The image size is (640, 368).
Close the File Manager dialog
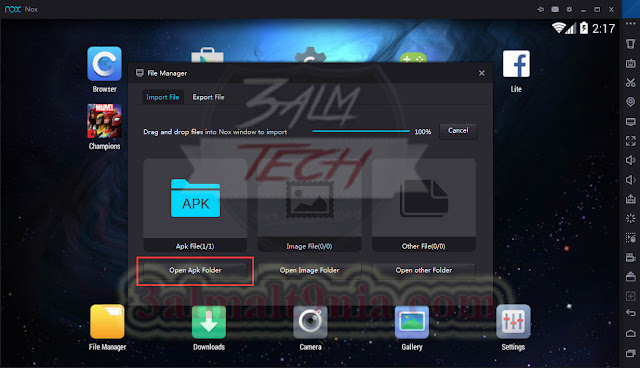tap(482, 73)
